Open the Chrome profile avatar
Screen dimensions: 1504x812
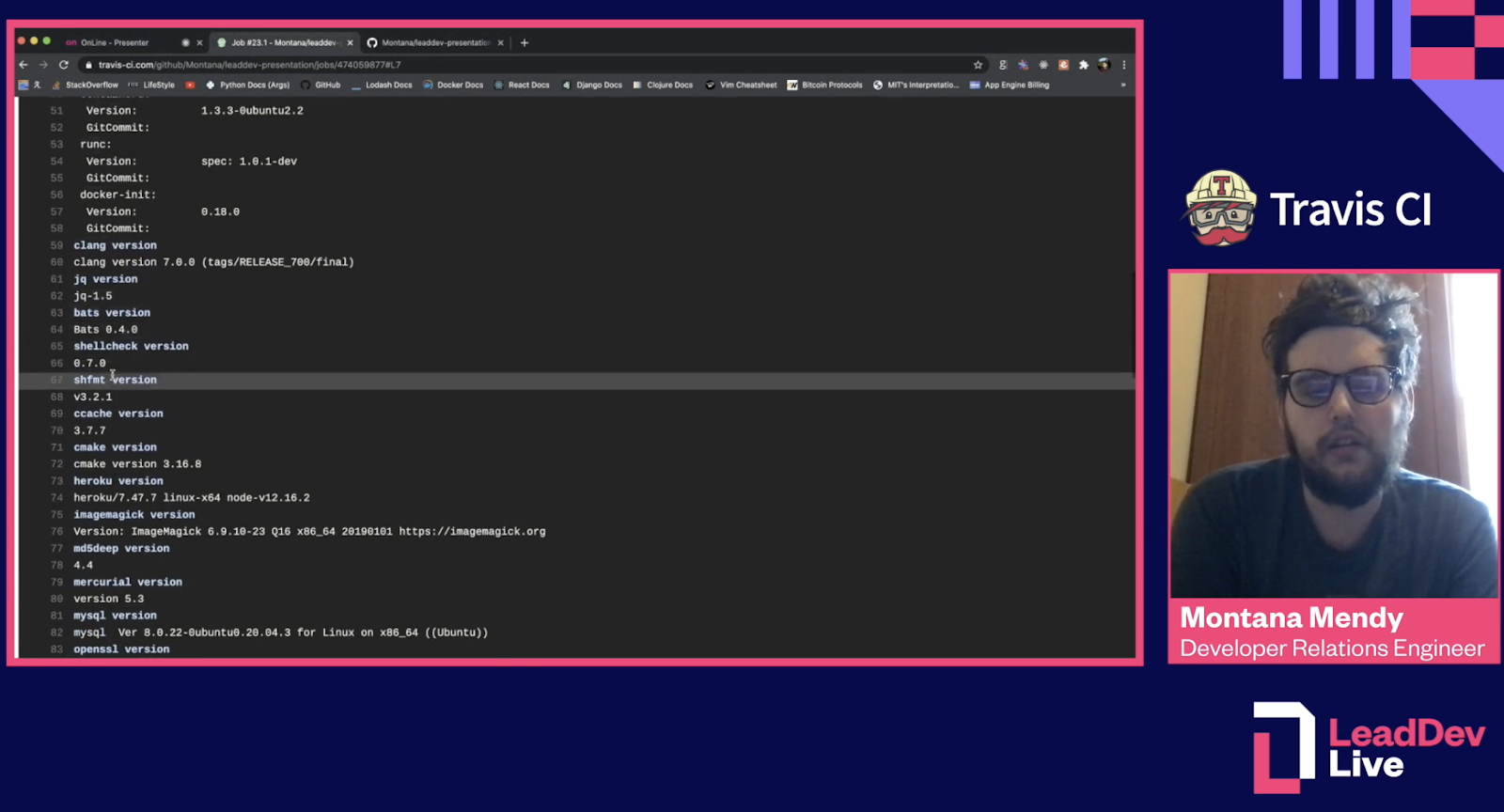[1104, 65]
